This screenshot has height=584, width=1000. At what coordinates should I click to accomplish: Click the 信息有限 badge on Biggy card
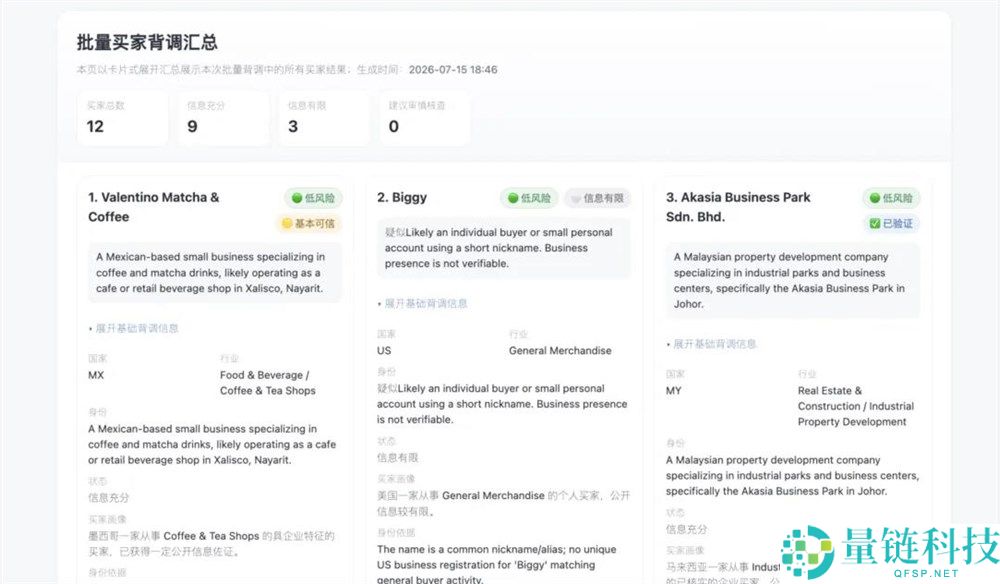(598, 198)
